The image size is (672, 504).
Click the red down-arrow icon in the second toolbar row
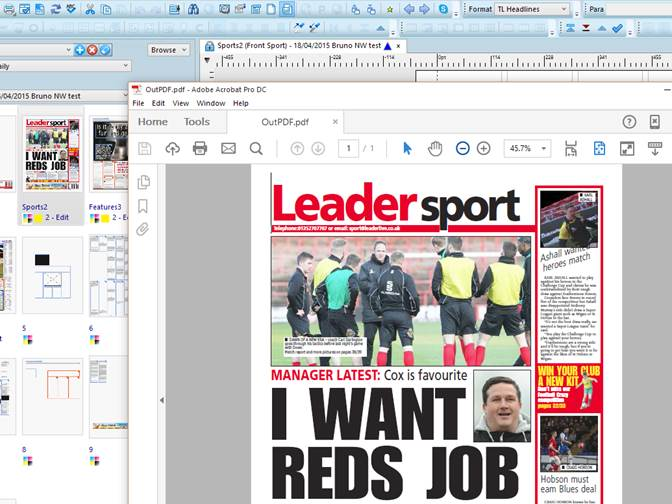pos(586,28)
